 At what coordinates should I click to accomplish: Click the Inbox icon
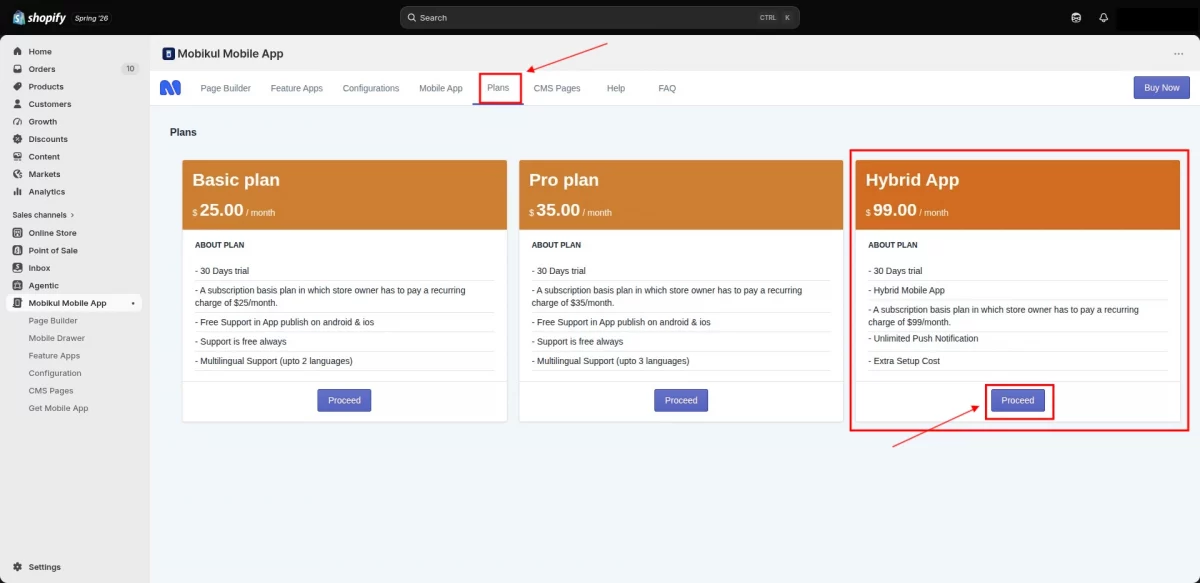click(18, 268)
